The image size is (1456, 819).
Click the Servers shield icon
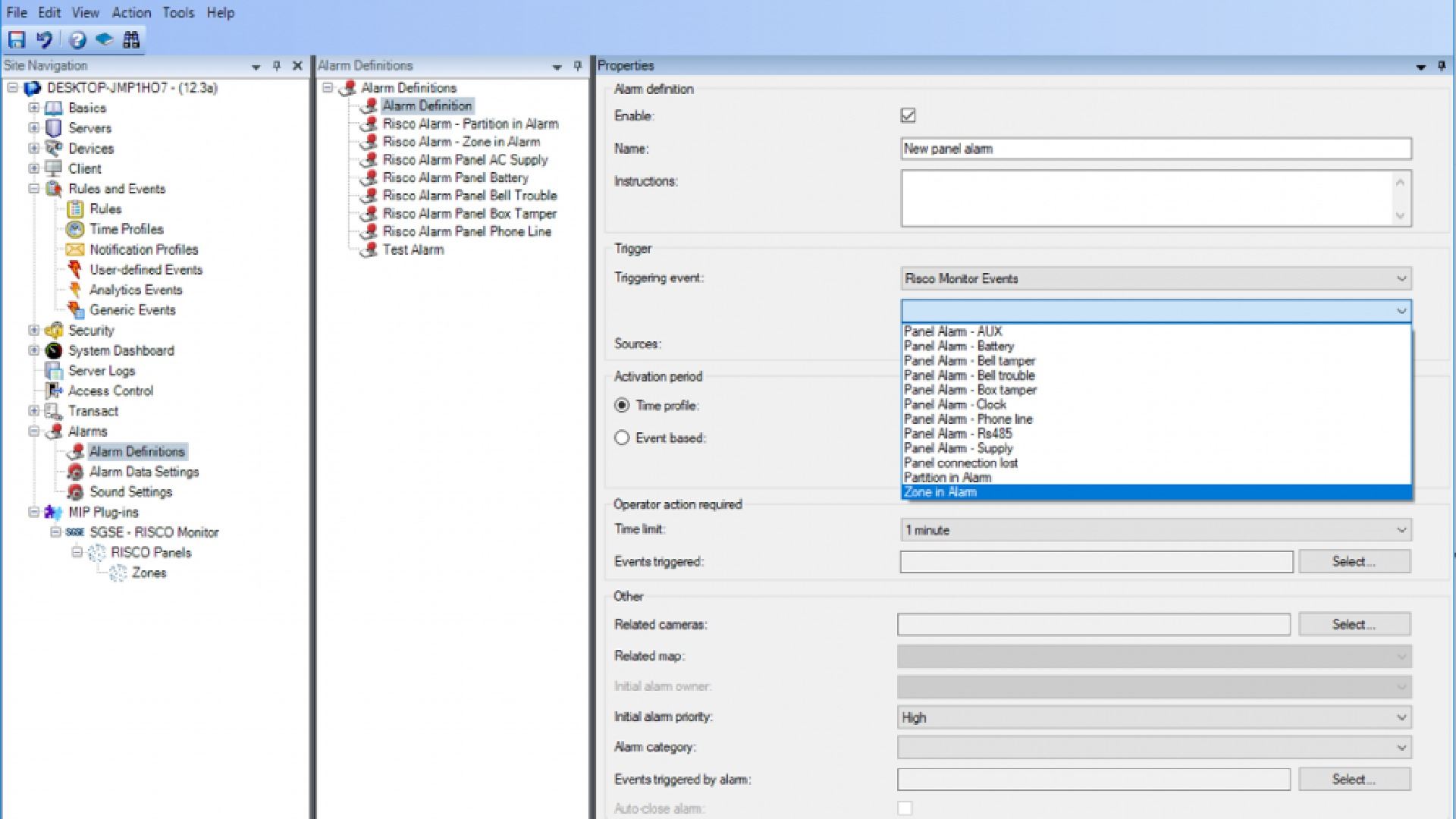pyautogui.click(x=54, y=128)
